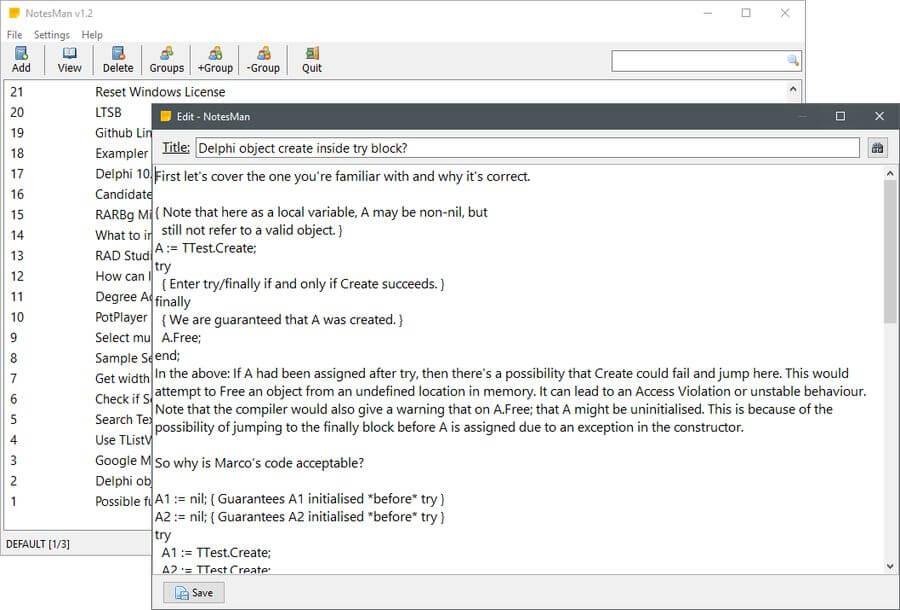Image resolution: width=900 pixels, height=610 pixels.
Task: Click the NotesMan yellow app icon in title bar
Action: [14, 13]
